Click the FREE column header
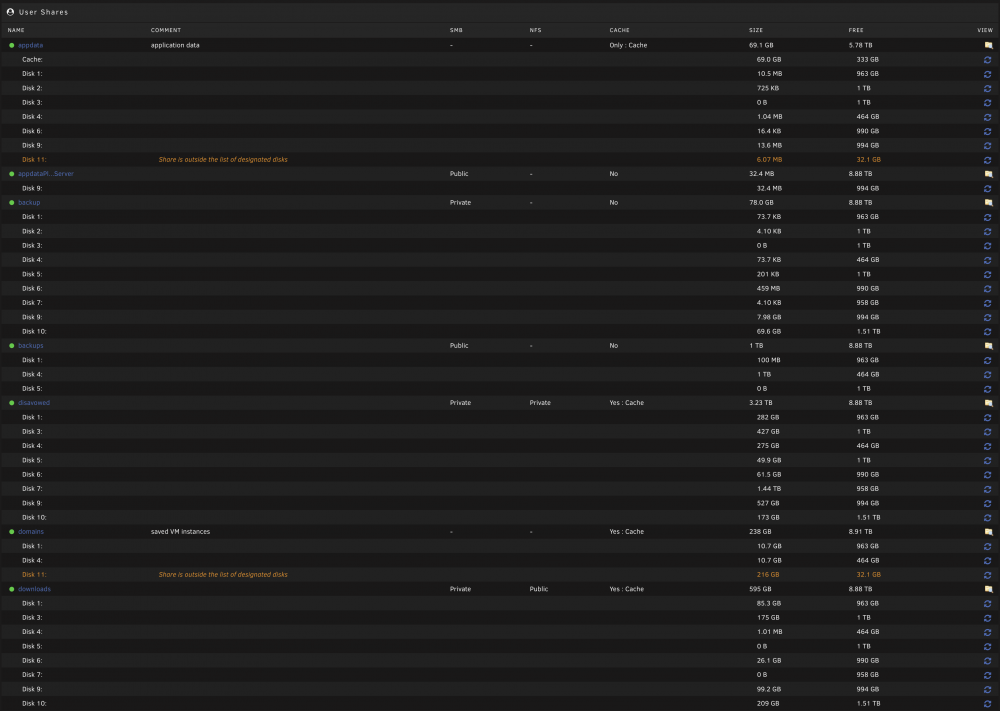 coord(856,30)
